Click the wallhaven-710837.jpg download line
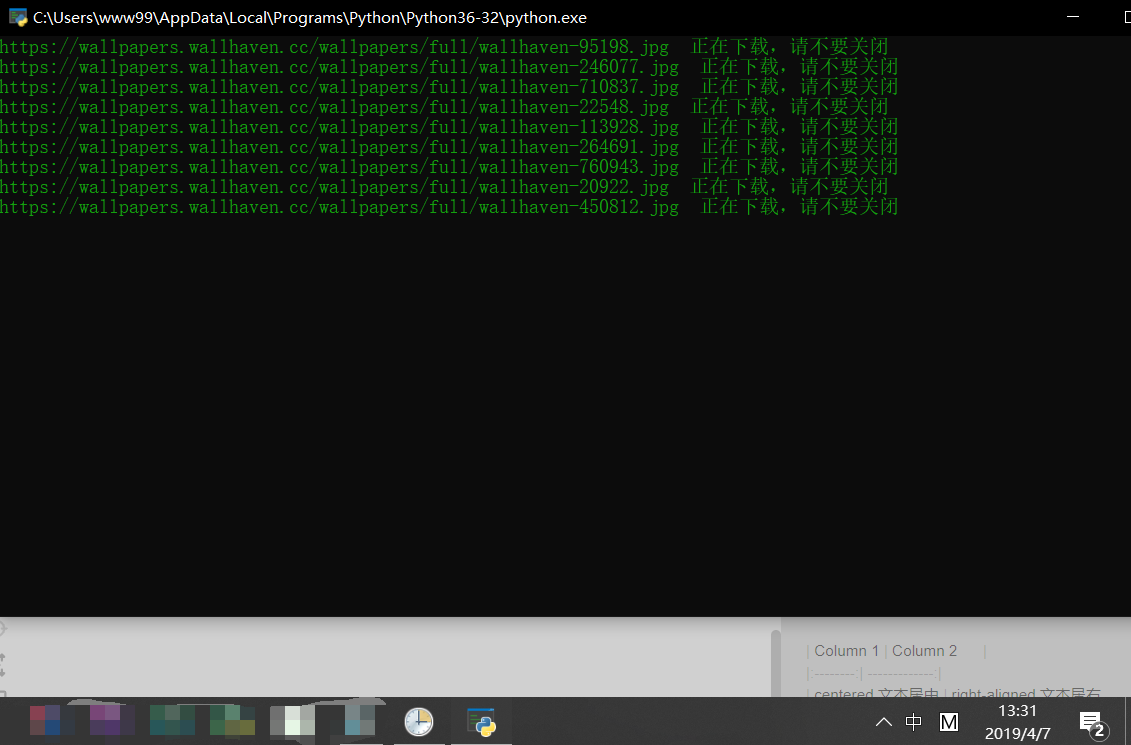The height and width of the screenshot is (745, 1131). click(449, 87)
